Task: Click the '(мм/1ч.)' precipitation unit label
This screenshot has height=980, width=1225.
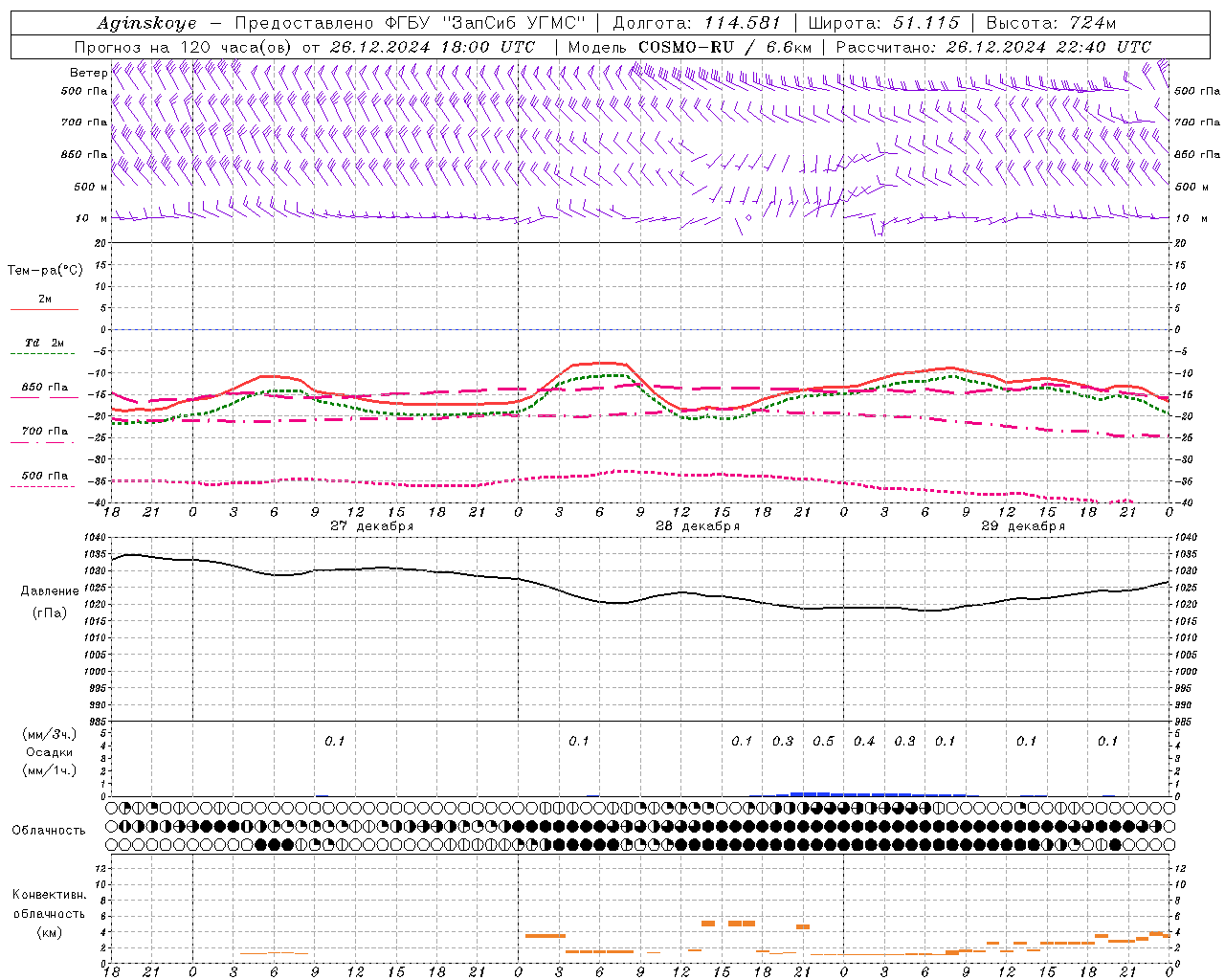Action: click(x=50, y=770)
